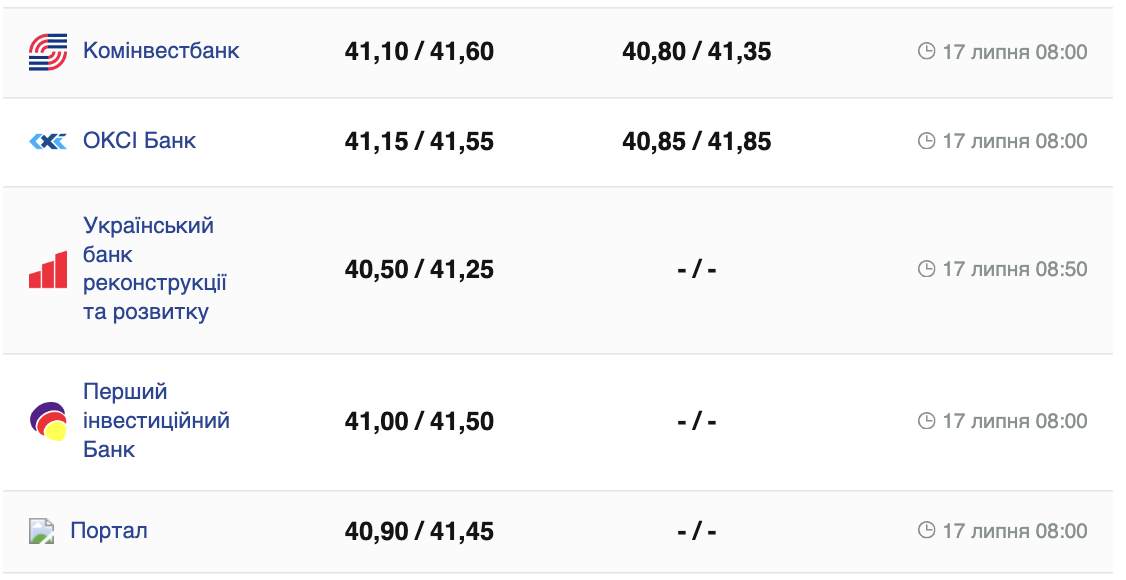Click the clock icon in Портал row
The image size is (1126, 580).
[x=926, y=530]
